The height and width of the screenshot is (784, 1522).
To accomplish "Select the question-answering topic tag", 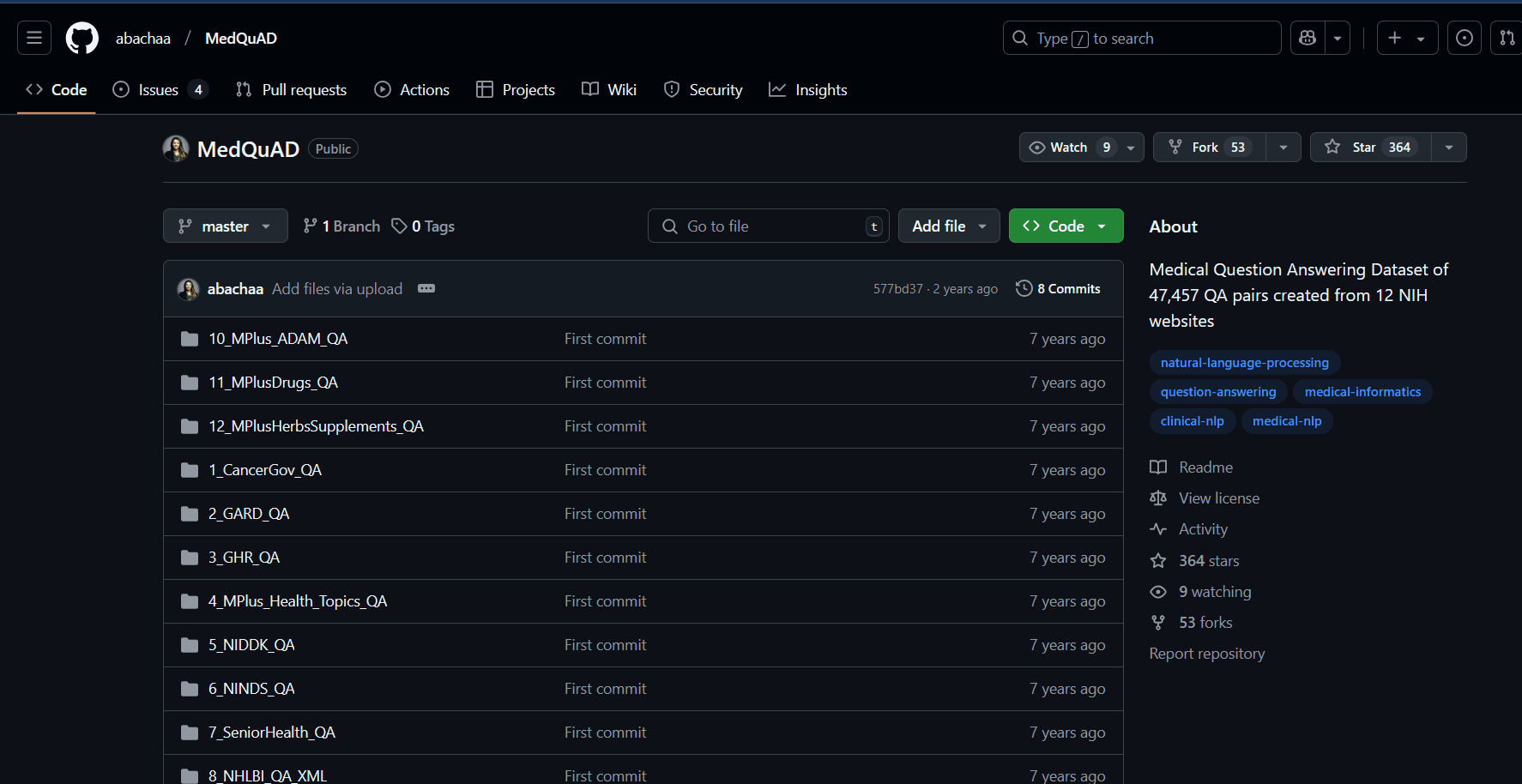I will 1218,391.
